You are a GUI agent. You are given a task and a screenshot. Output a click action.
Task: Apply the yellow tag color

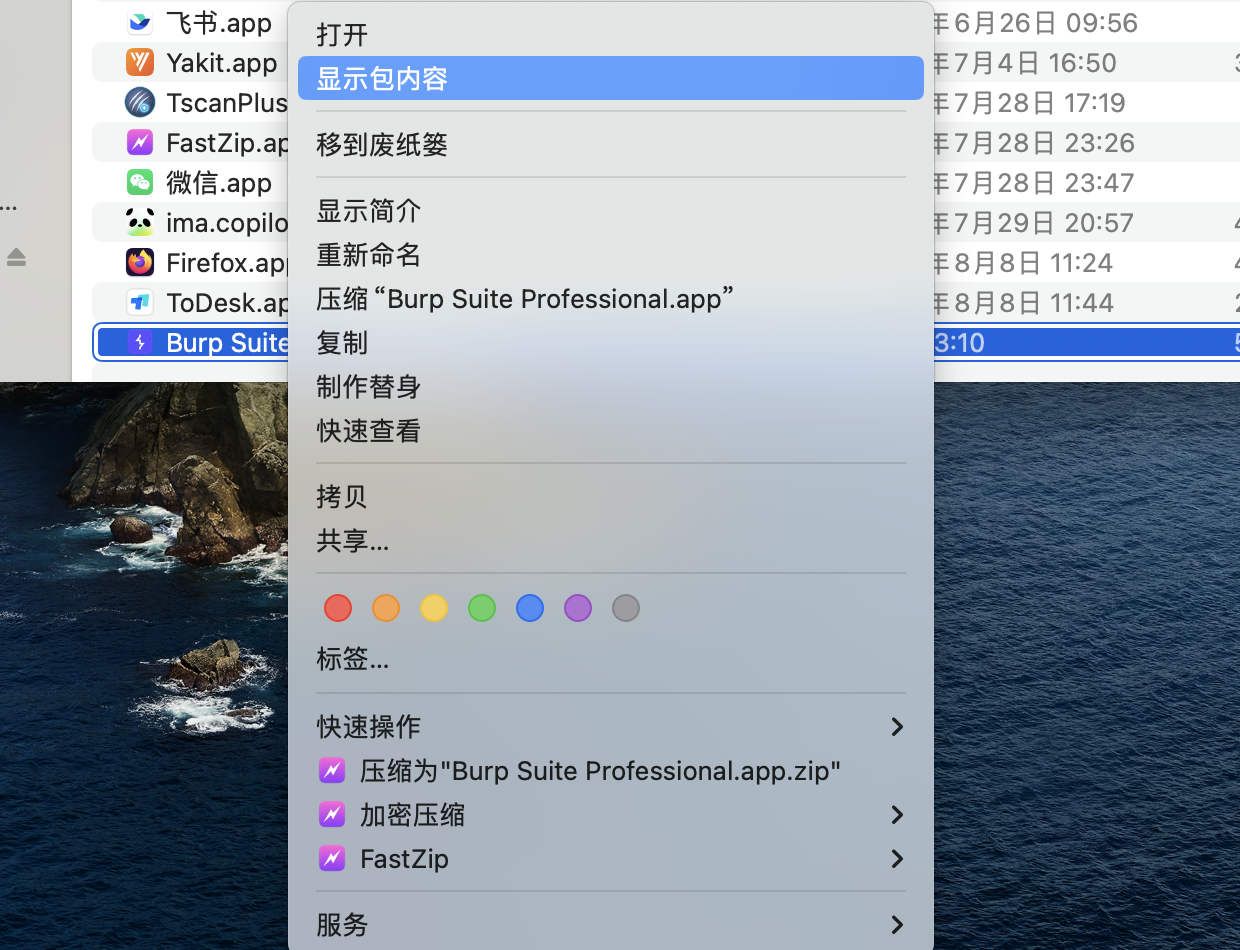click(x=434, y=608)
